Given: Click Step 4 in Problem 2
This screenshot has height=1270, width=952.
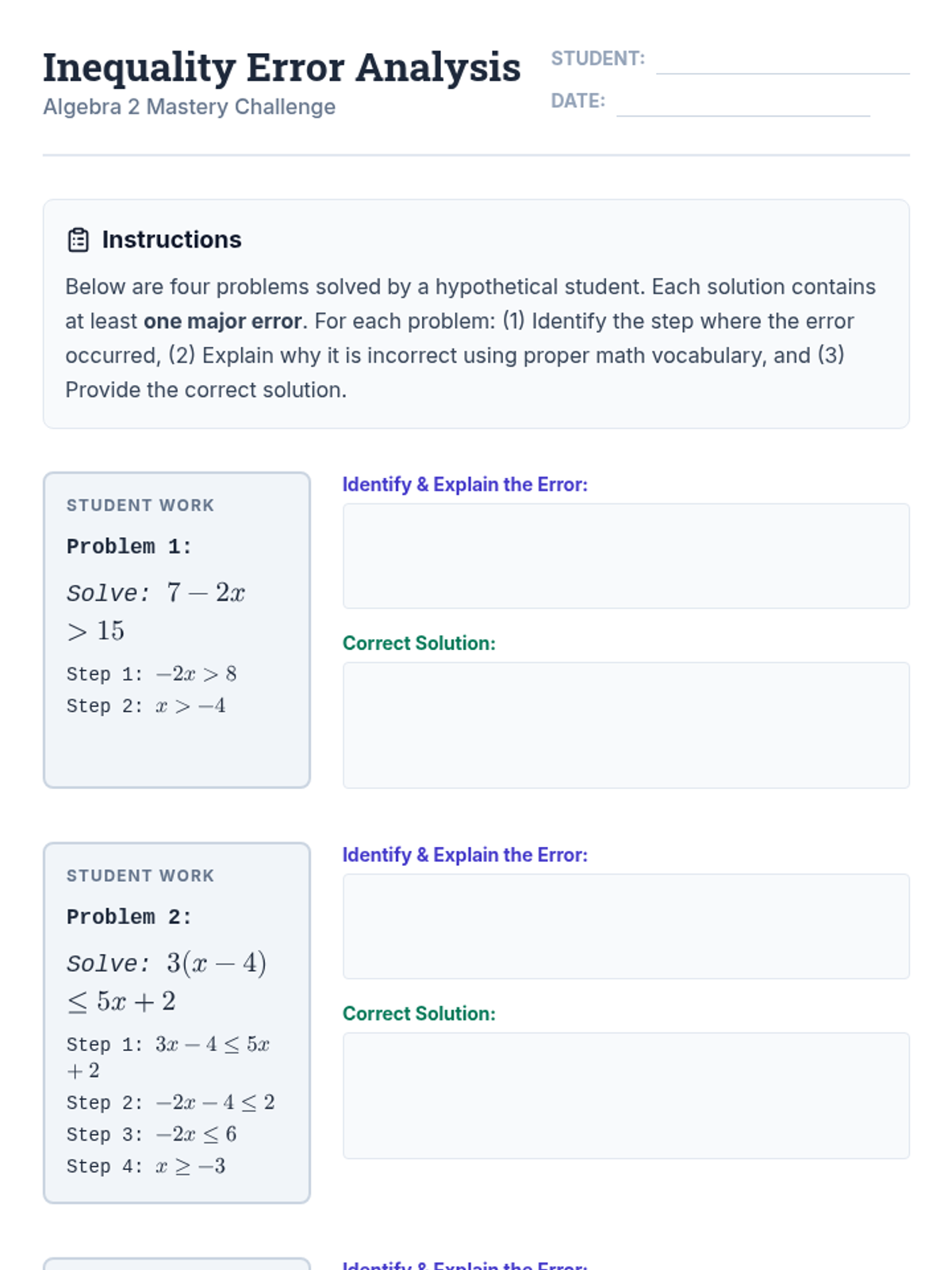Looking at the screenshot, I should (x=146, y=1166).
